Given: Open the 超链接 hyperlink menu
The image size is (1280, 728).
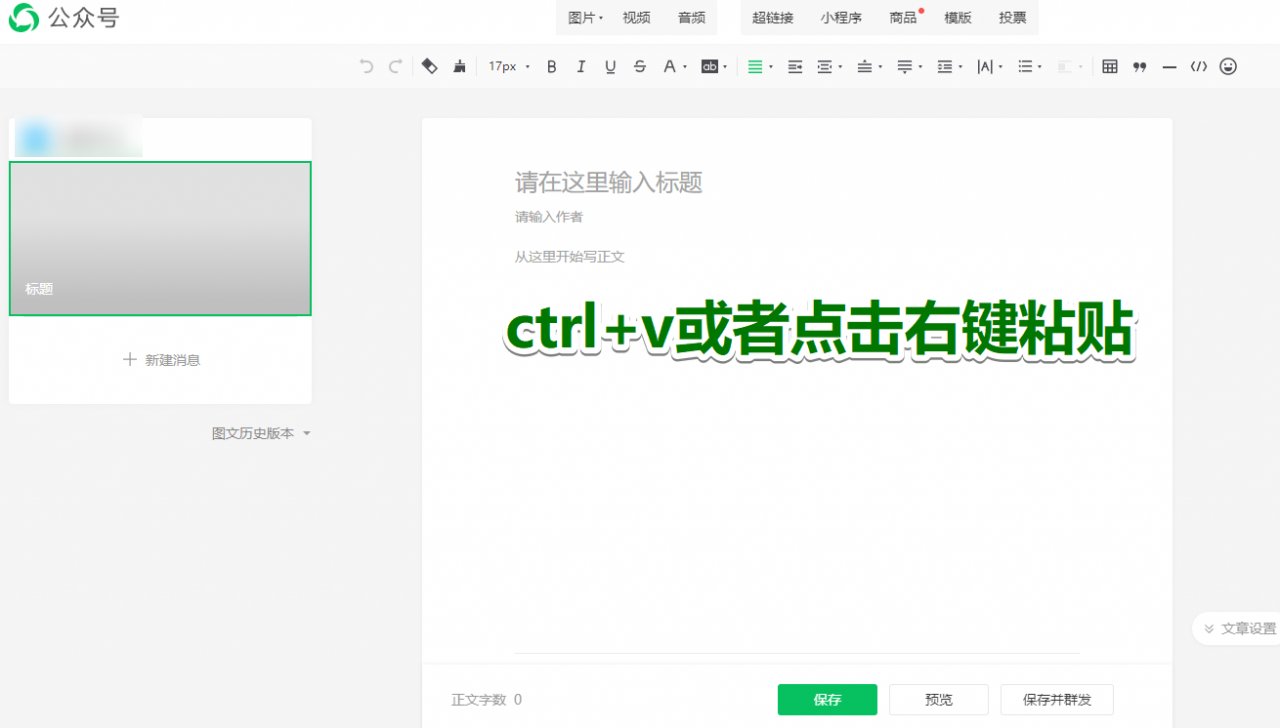Looking at the screenshot, I should tap(773, 17).
